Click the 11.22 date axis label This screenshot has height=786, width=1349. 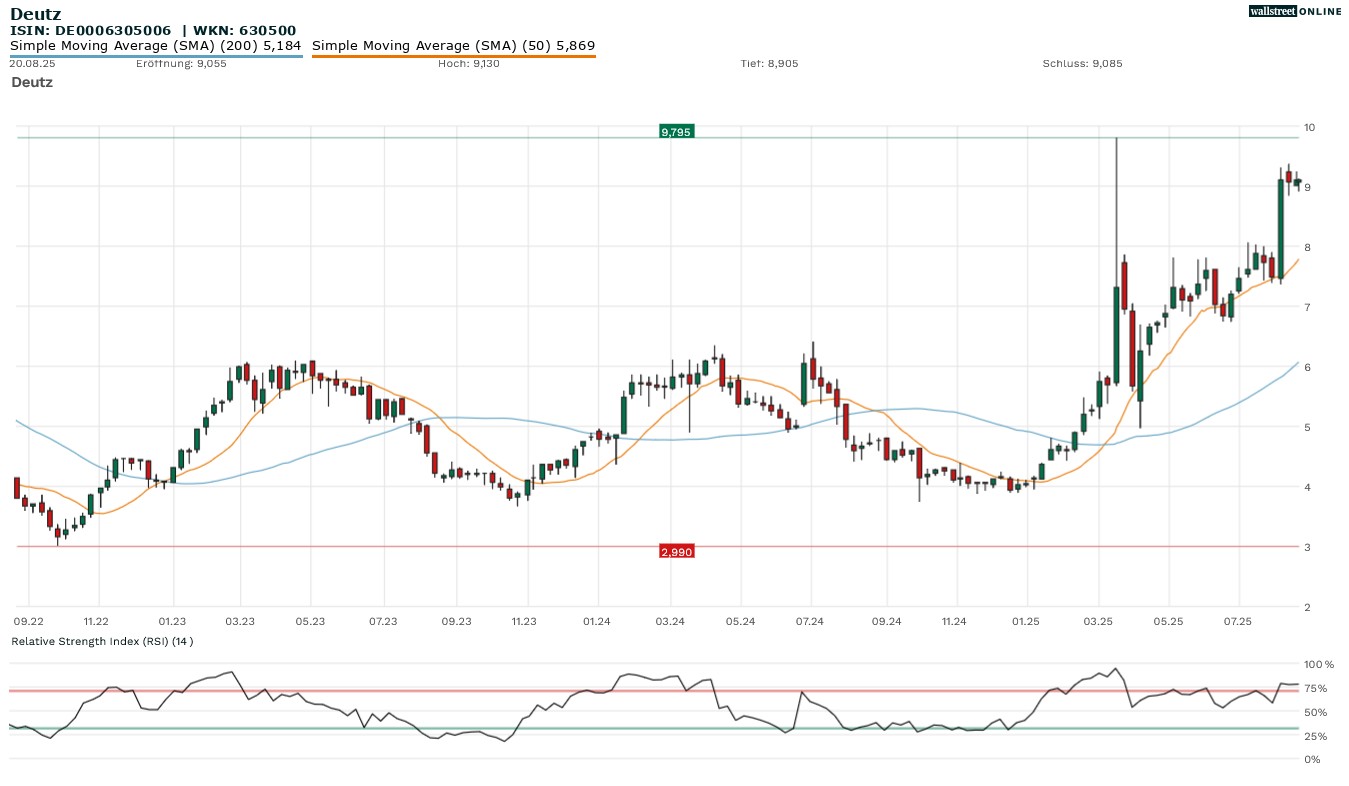(x=96, y=622)
